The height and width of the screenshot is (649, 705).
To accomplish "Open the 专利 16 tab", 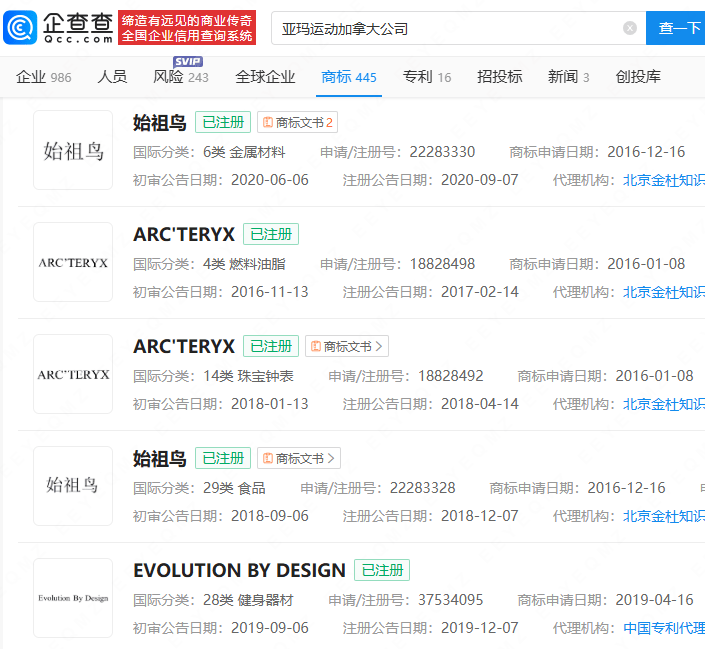I will pyautogui.click(x=427, y=77).
